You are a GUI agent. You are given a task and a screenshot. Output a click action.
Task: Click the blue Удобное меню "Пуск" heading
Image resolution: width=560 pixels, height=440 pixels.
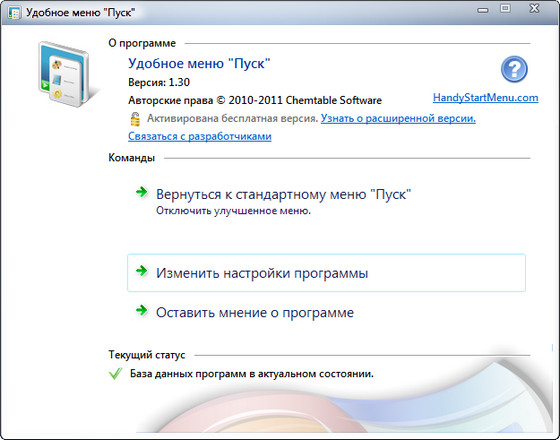coord(199,64)
